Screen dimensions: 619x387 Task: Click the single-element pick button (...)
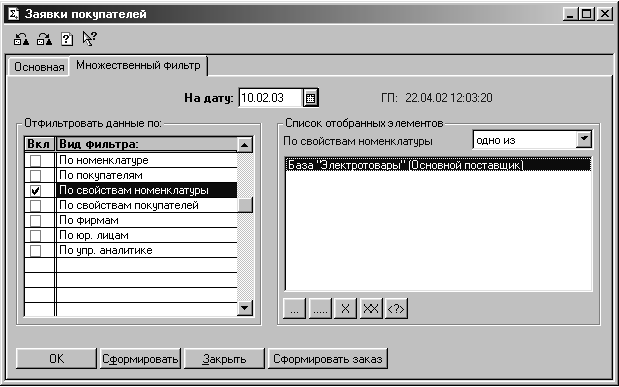point(294,308)
